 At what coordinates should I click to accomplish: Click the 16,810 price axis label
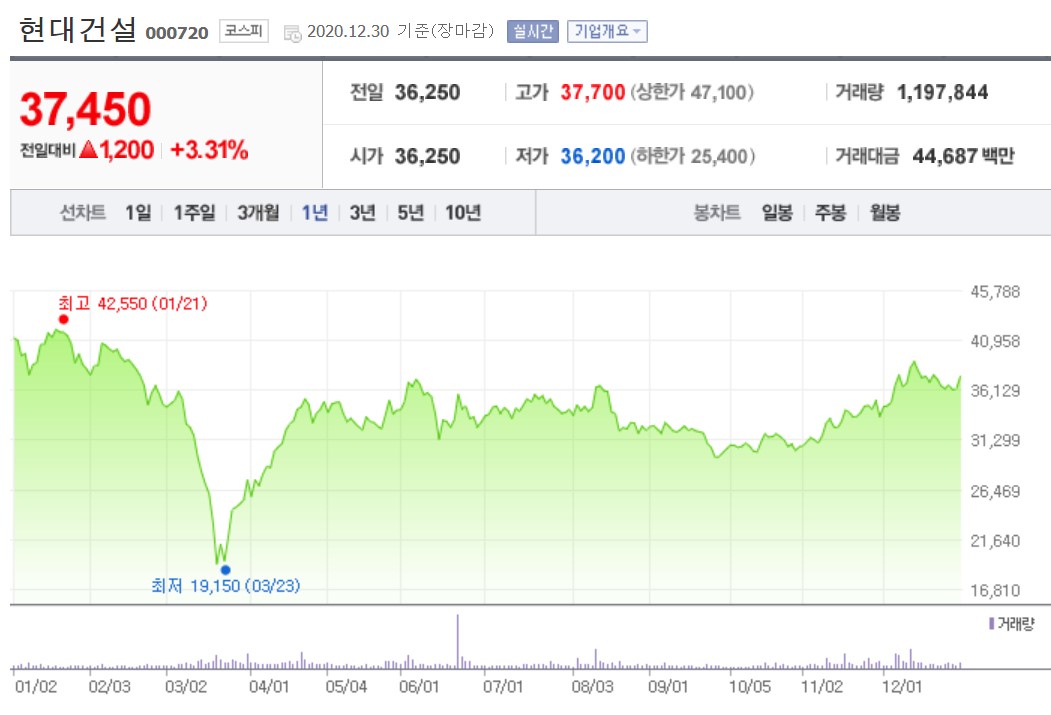point(995,590)
